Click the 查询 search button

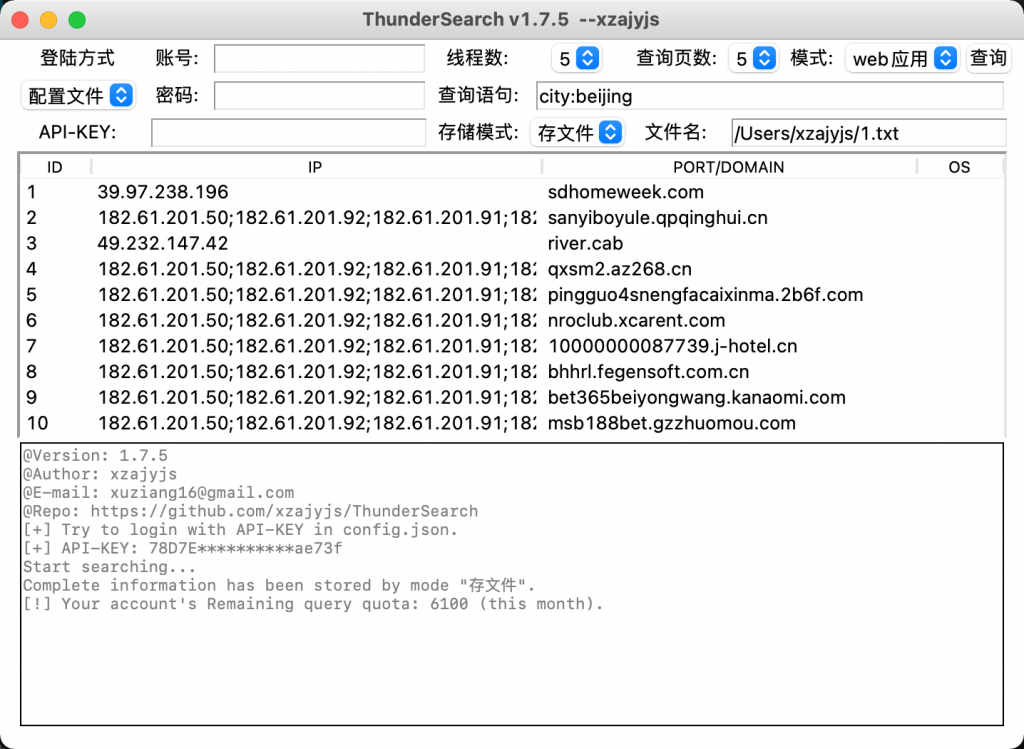(x=988, y=58)
